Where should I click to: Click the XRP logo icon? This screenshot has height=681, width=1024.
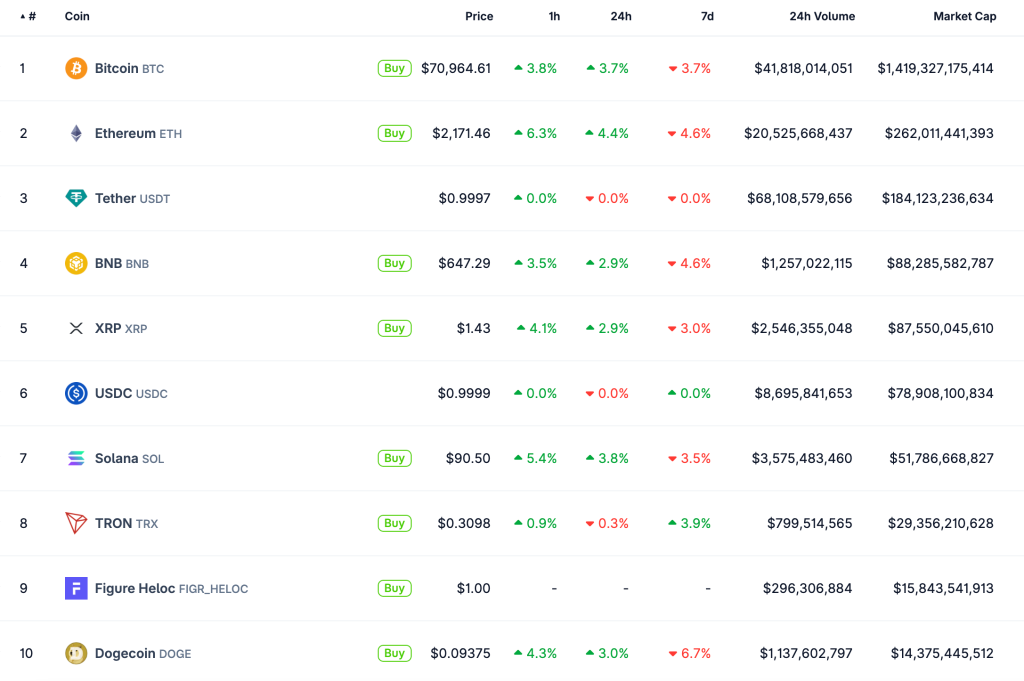point(76,328)
